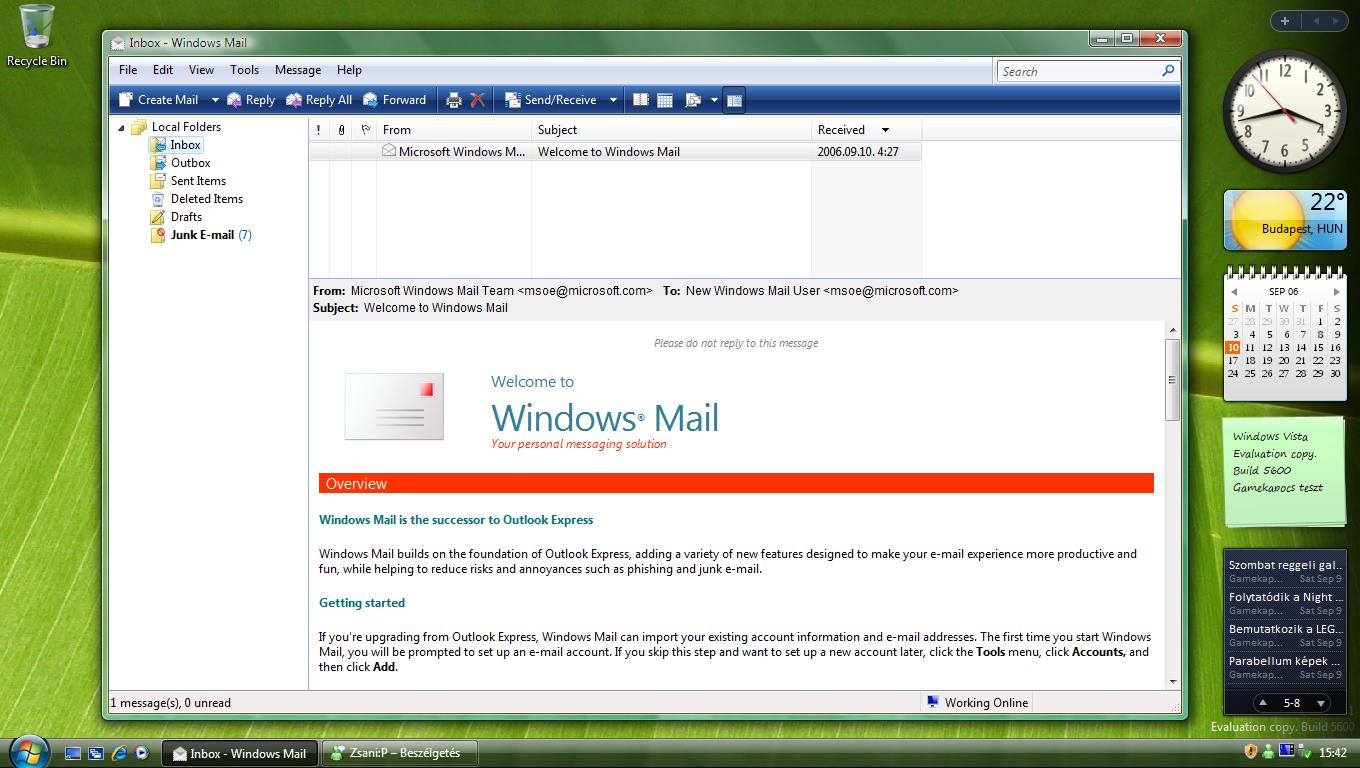
Task: Click the magnifier search icon
Action: click(x=1168, y=71)
